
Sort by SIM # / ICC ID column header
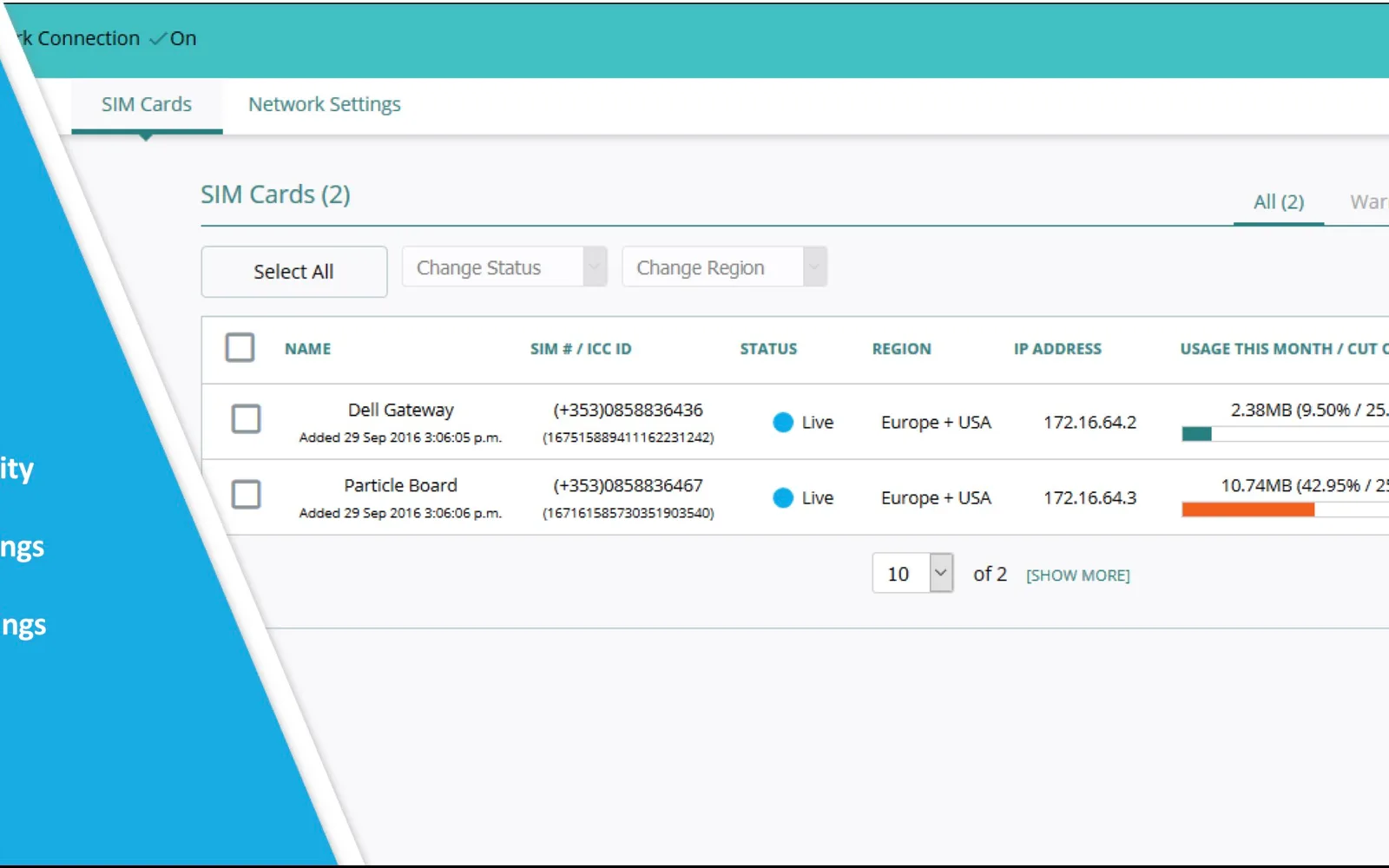581,349
